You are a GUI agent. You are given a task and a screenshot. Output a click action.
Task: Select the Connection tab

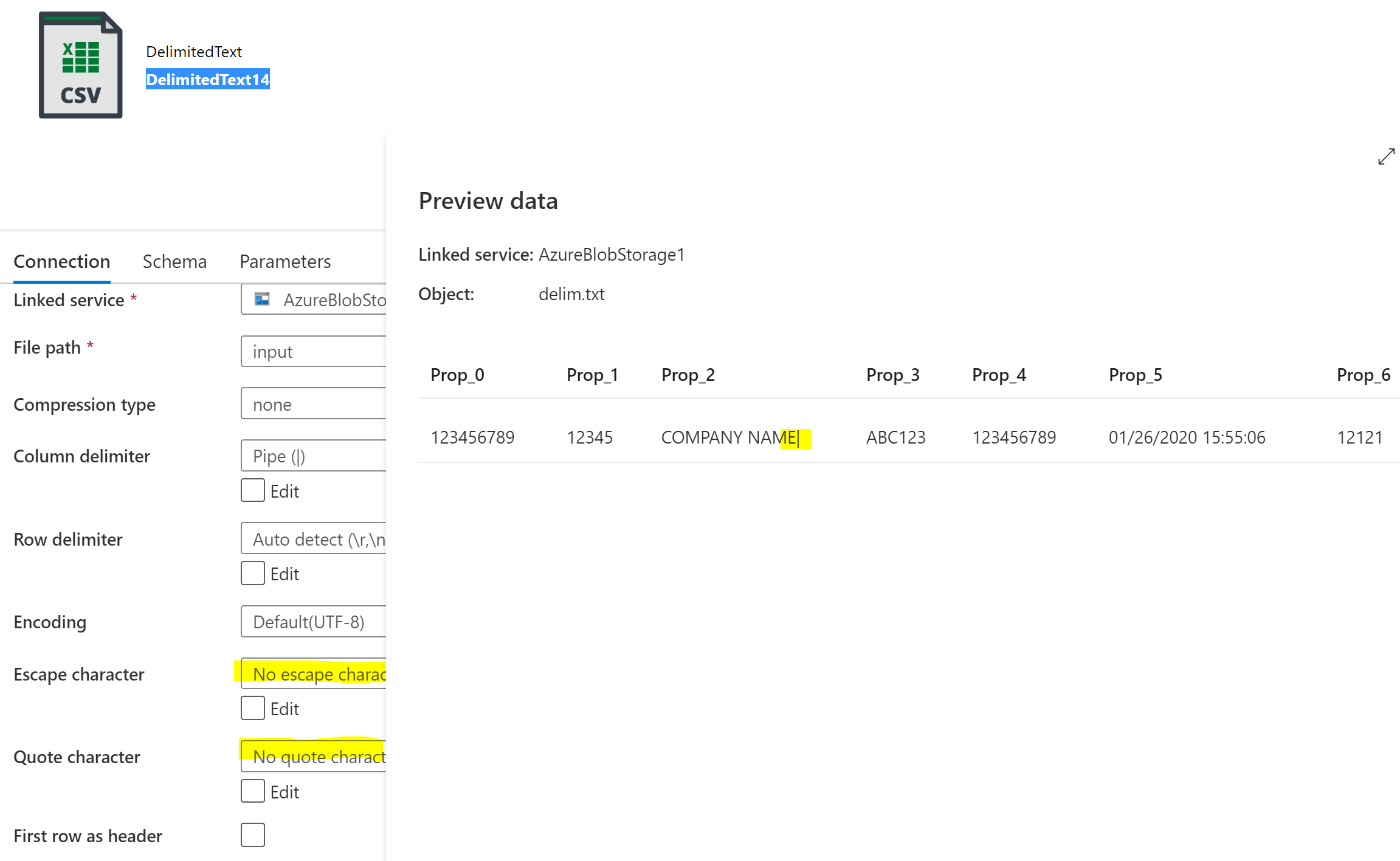(x=62, y=261)
